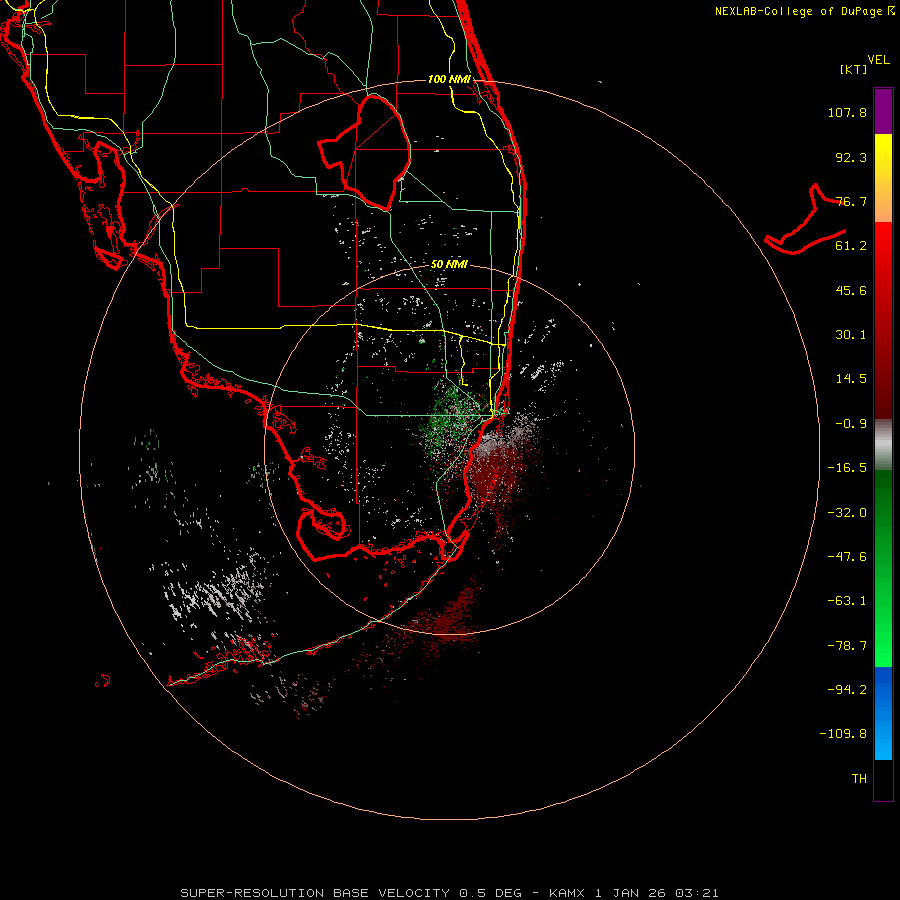Click the 76.7 velocity scale value
This screenshot has height=900, width=900.
pyautogui.click(x=851, y=201)
